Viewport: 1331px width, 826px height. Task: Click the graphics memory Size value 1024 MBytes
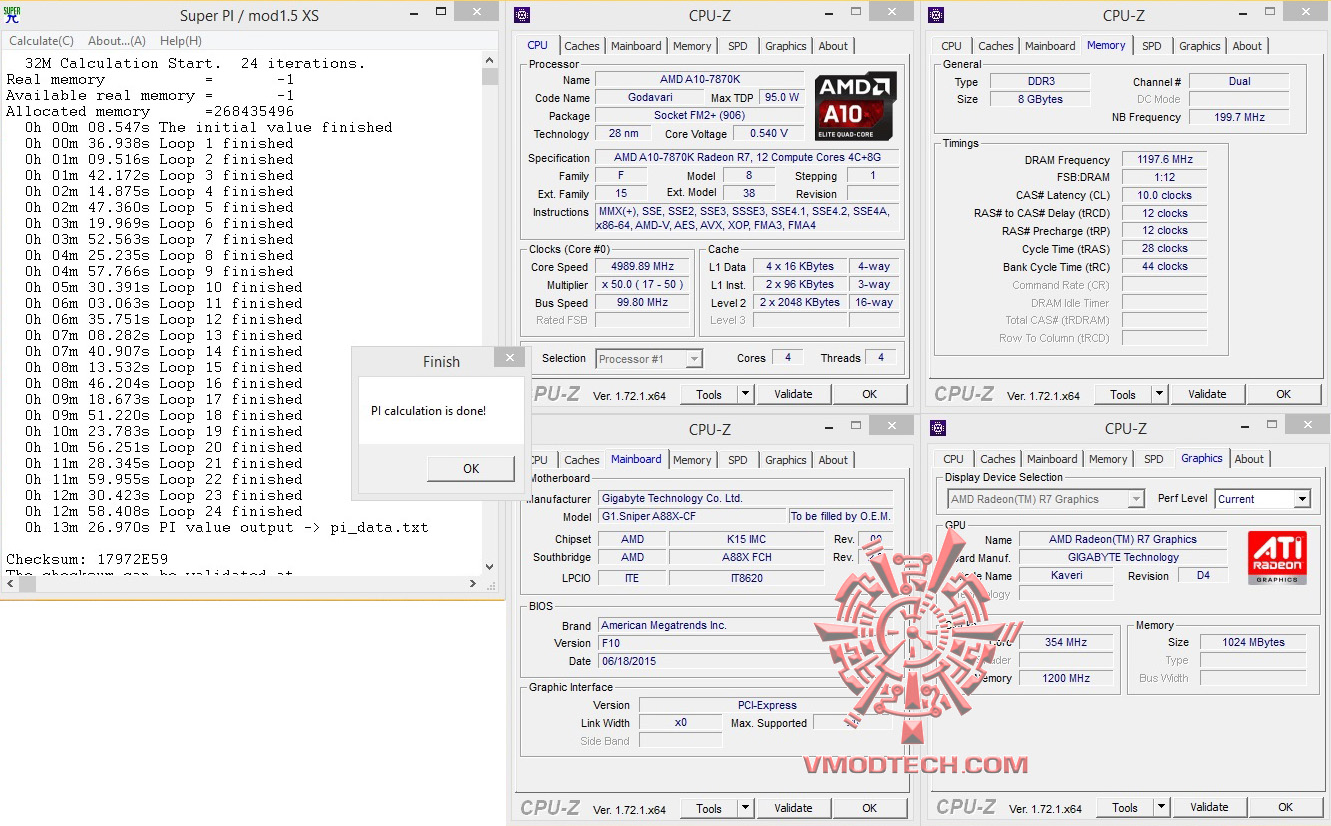coord(1253,643)
